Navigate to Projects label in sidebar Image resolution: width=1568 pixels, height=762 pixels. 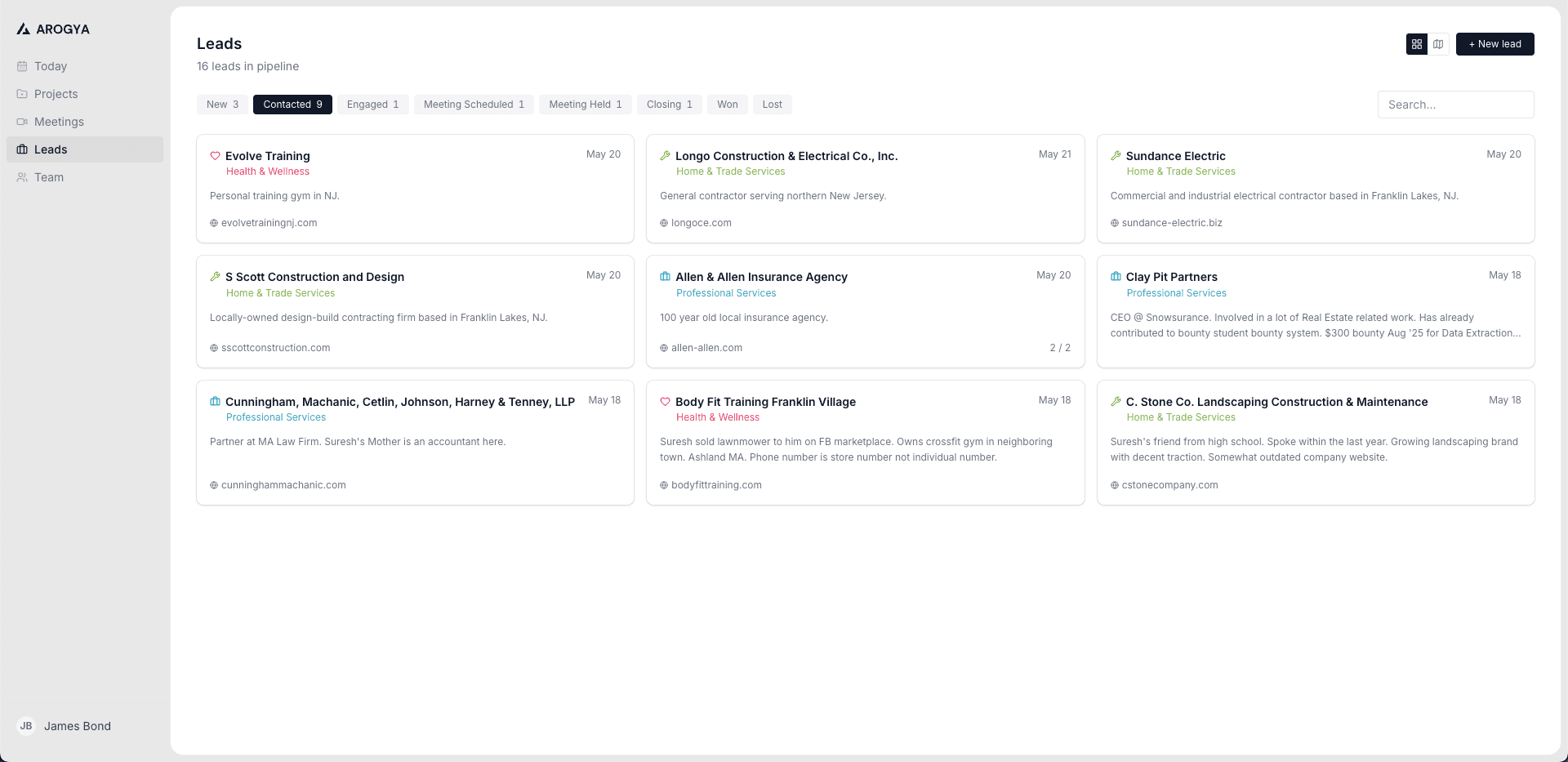click(x=56, y=94)
